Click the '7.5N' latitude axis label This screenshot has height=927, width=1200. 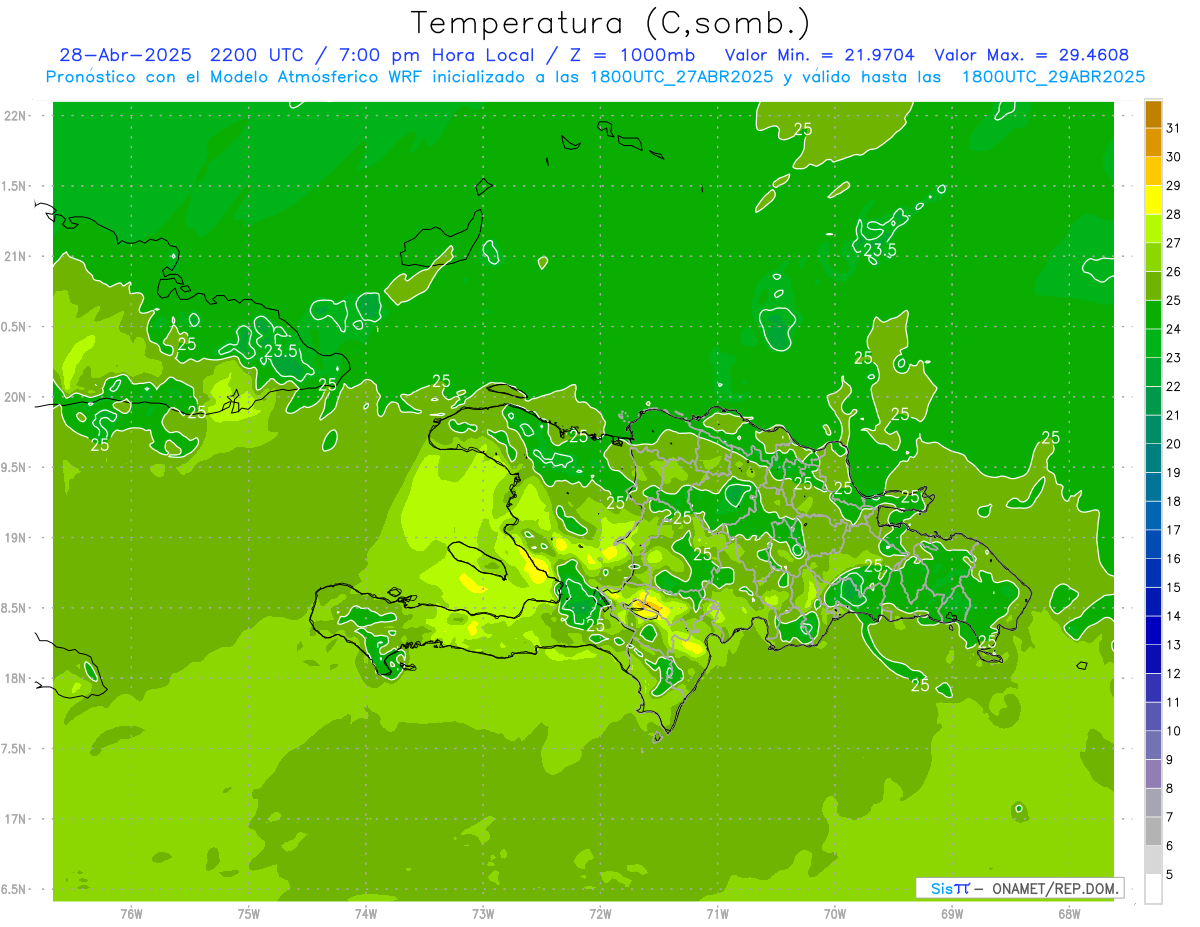[x=15, y=748]
